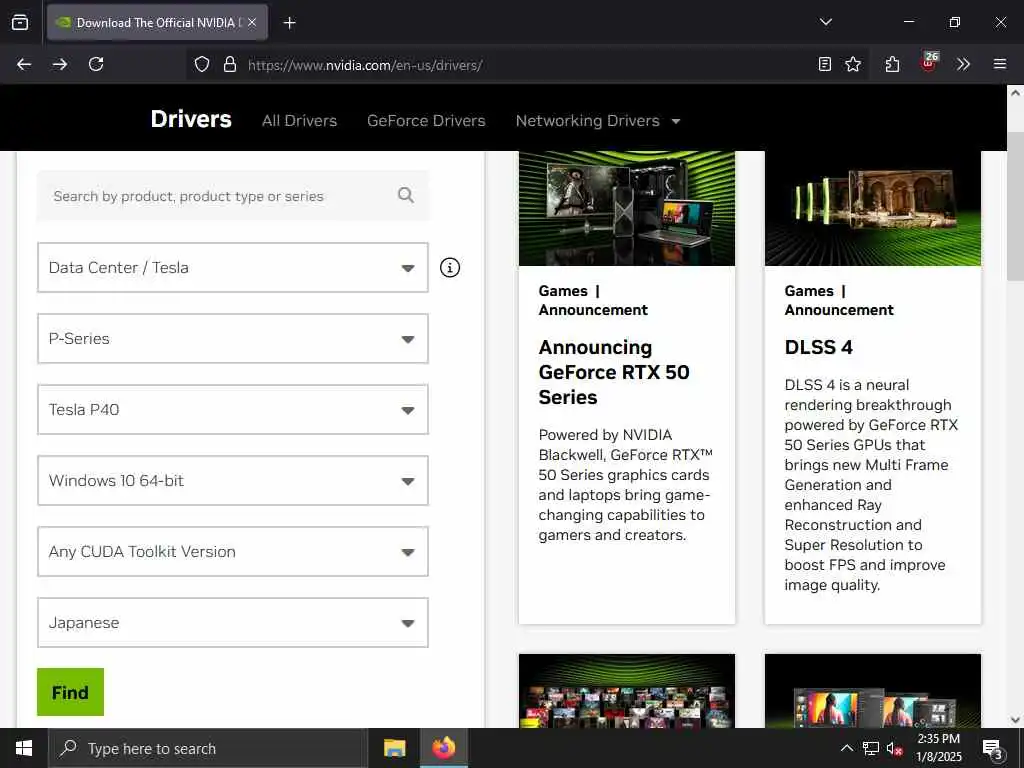This screenshot has height=768, width=1024.
Task: Open File Explorer from taskbar
Action: point(394,748)
